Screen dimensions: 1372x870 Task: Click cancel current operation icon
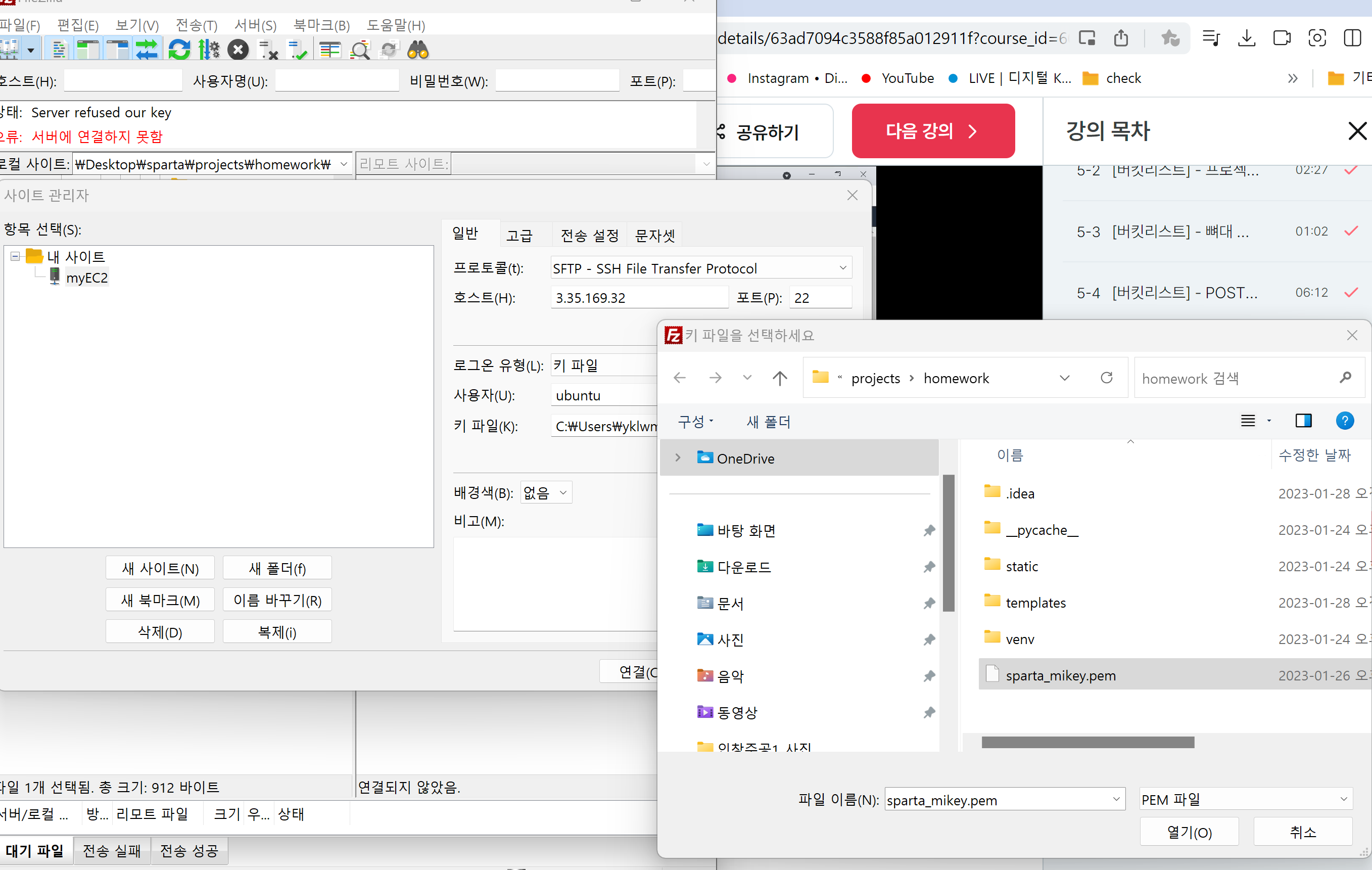(238, 50)
